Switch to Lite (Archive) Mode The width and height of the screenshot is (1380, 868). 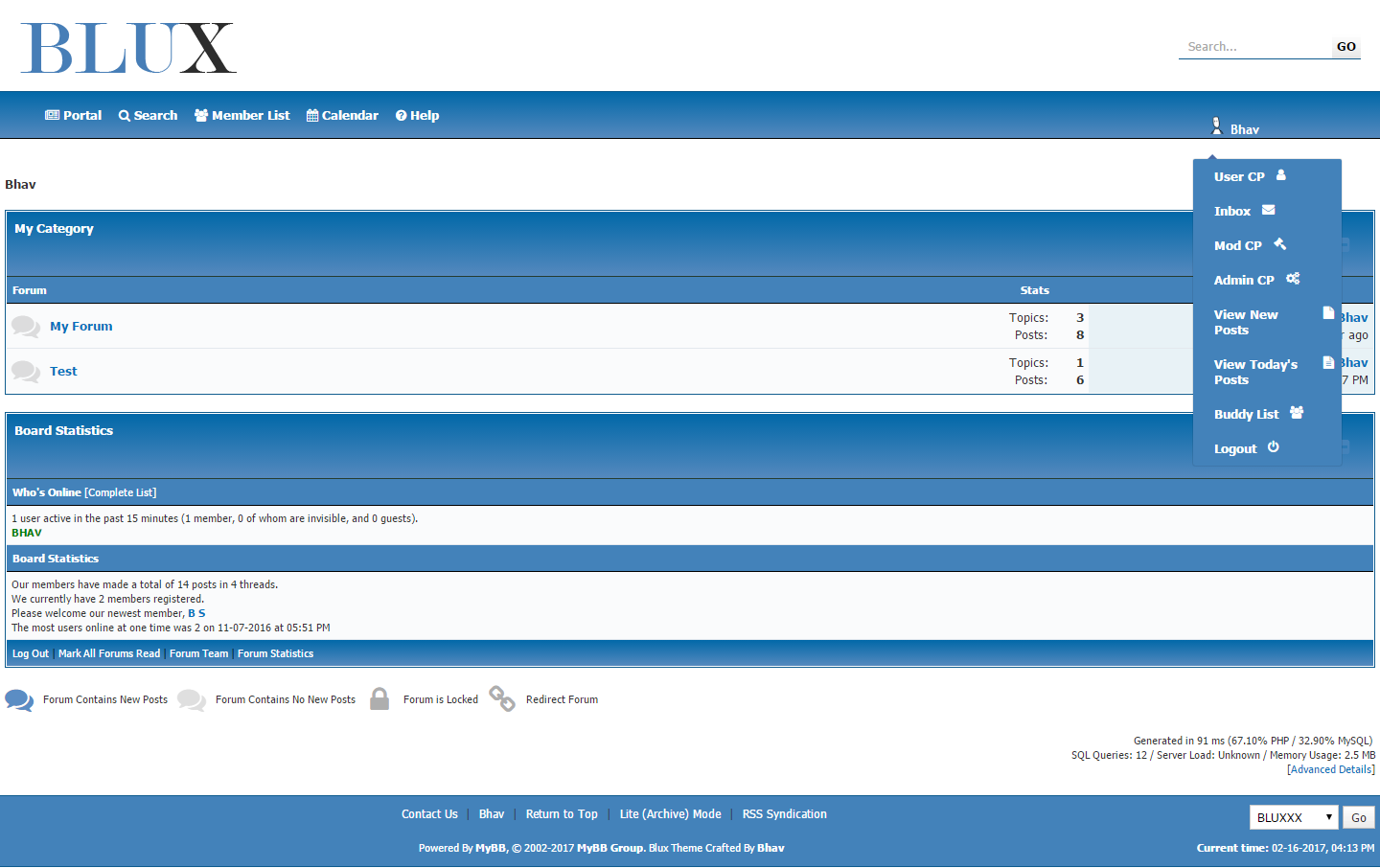(671, 814)
